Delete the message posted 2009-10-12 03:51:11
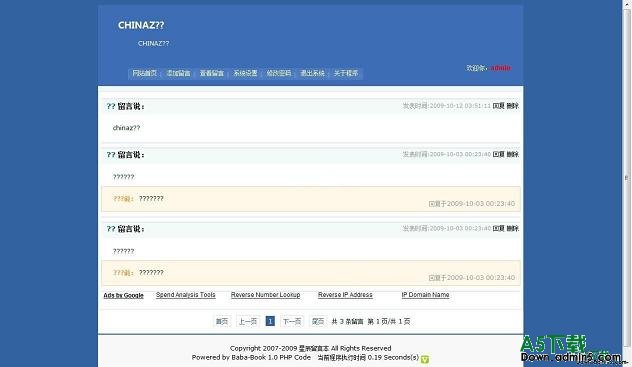 pos(513,106)
